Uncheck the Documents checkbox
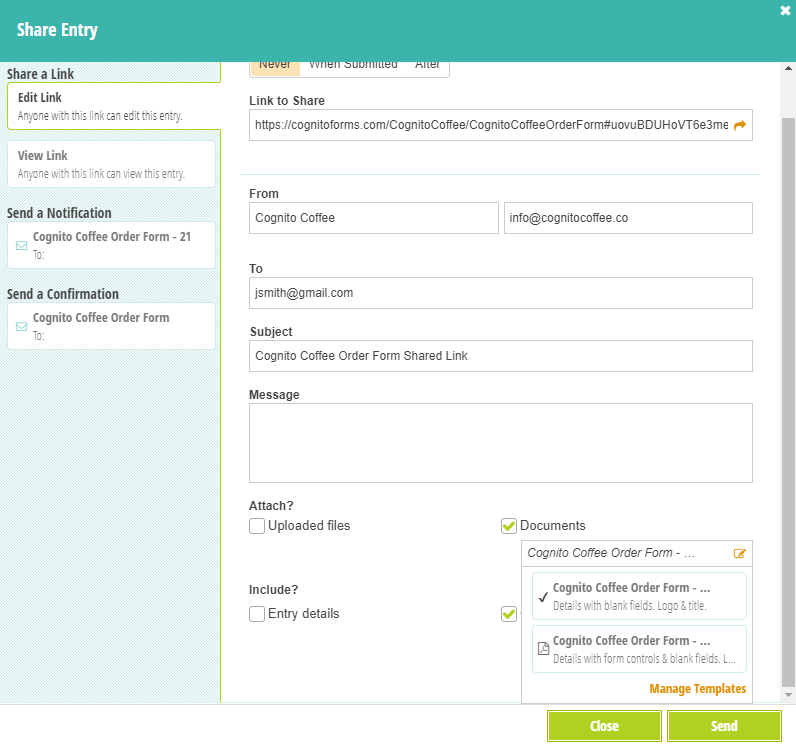 click(x=509, y=526)
